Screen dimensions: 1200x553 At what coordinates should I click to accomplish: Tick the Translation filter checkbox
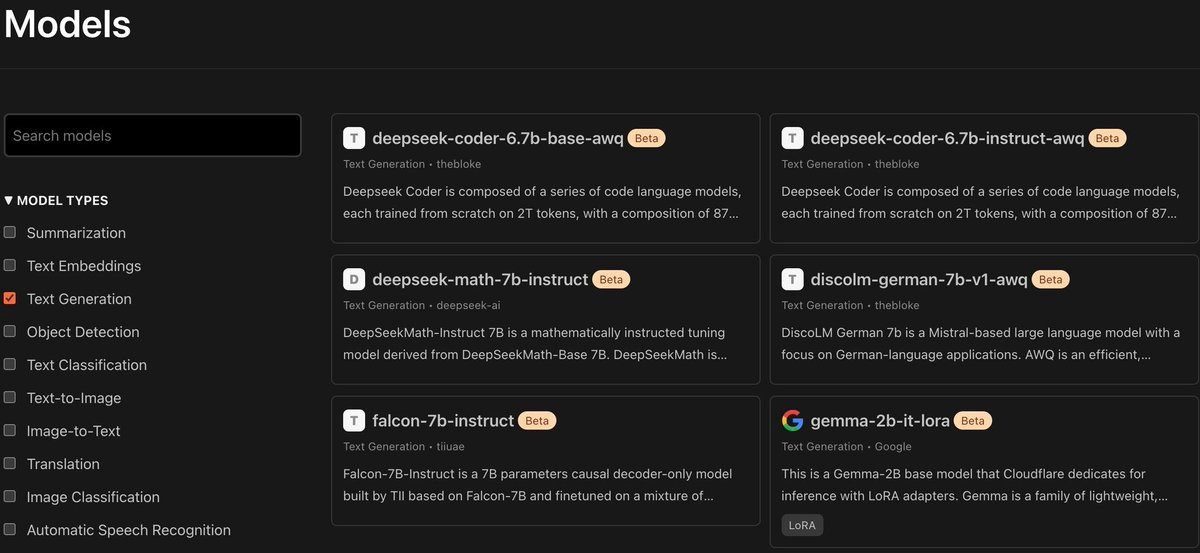(10, 463)
